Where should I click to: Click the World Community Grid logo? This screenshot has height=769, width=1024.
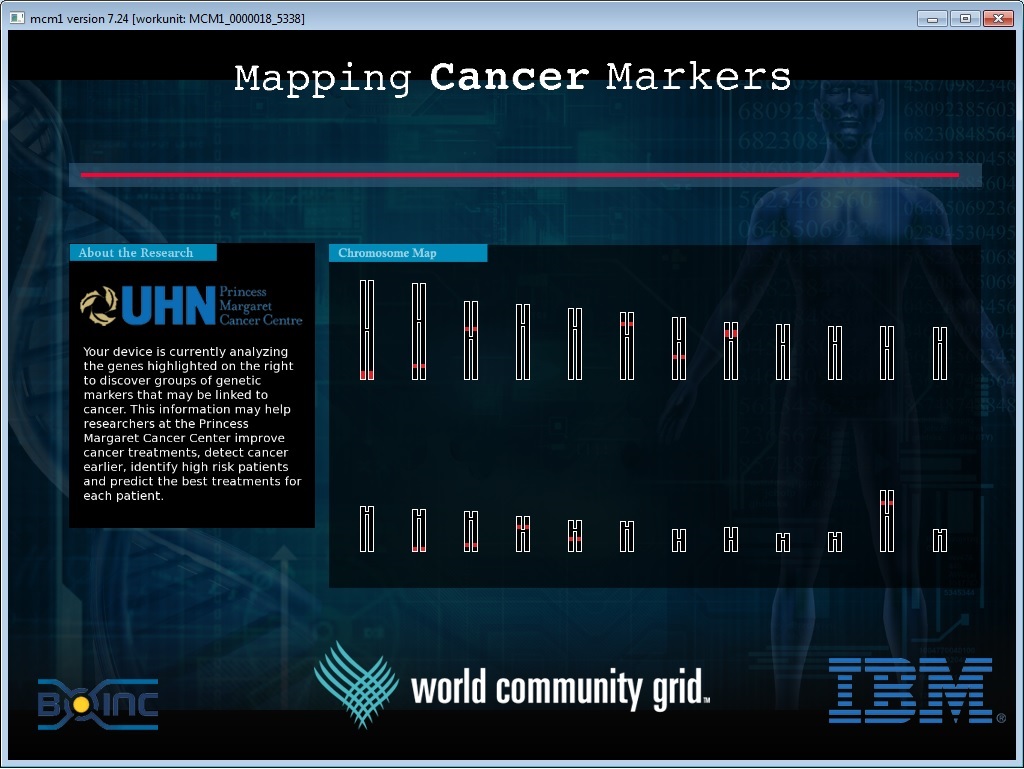[511, 685]
